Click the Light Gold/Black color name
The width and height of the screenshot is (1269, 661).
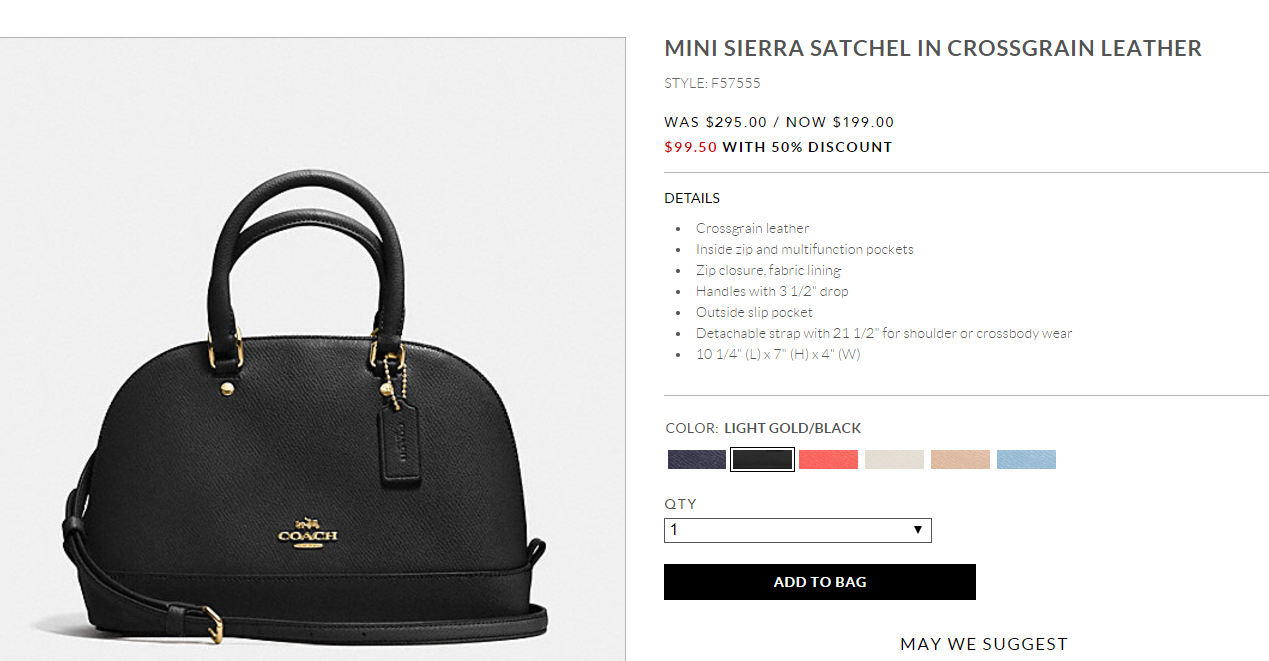(792, 428)
